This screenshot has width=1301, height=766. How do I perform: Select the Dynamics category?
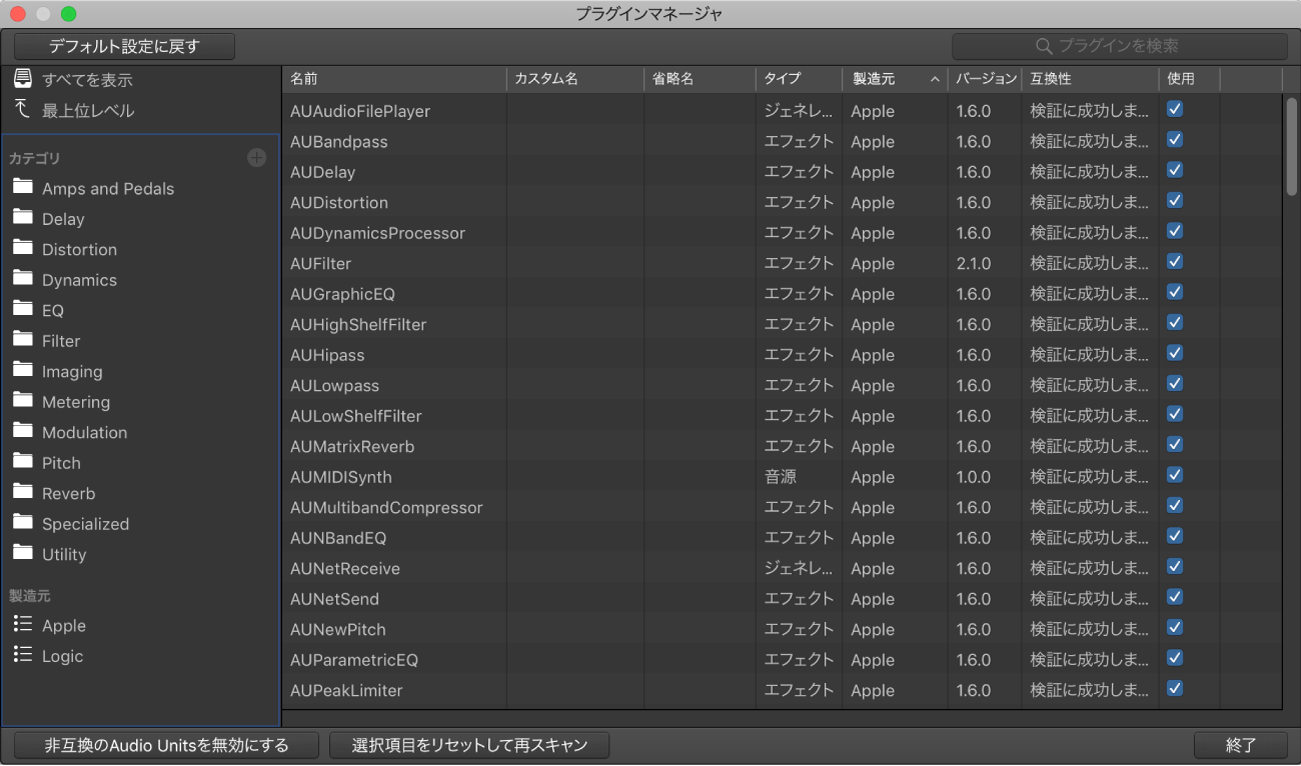pyautogui.click(x=79, y=280)
